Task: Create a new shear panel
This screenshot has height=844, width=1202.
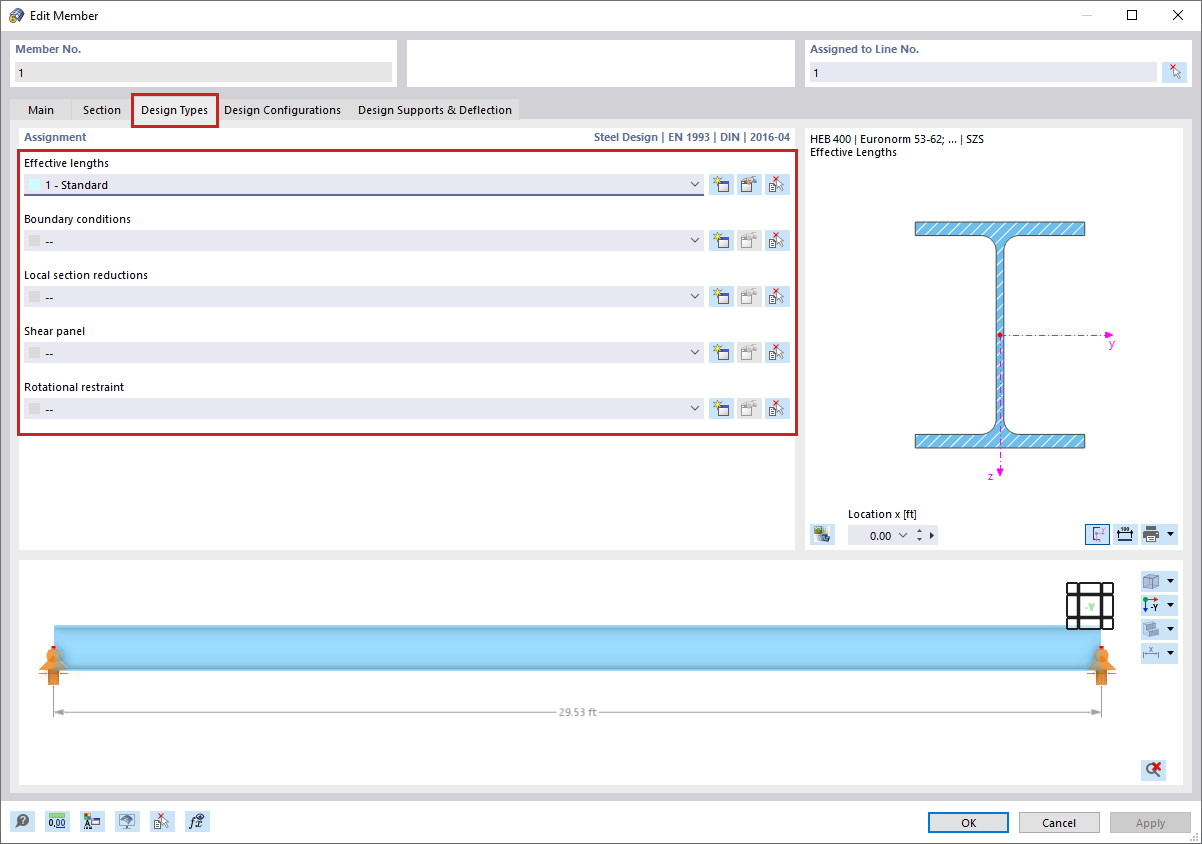Action: [721, 352]
